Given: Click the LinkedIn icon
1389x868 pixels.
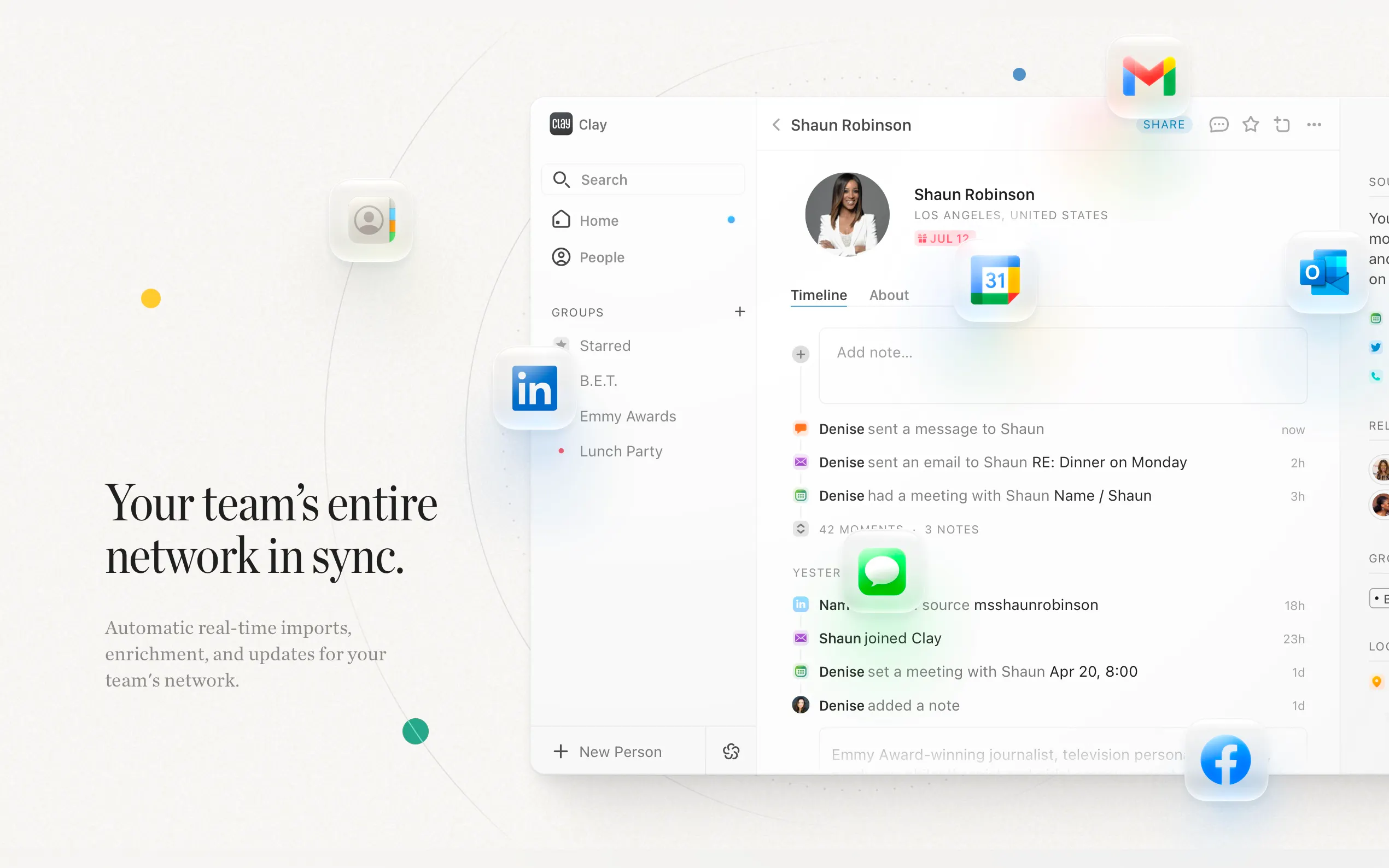Looking at the screenshot, I should pyautogui.click(x=534, y=389).
